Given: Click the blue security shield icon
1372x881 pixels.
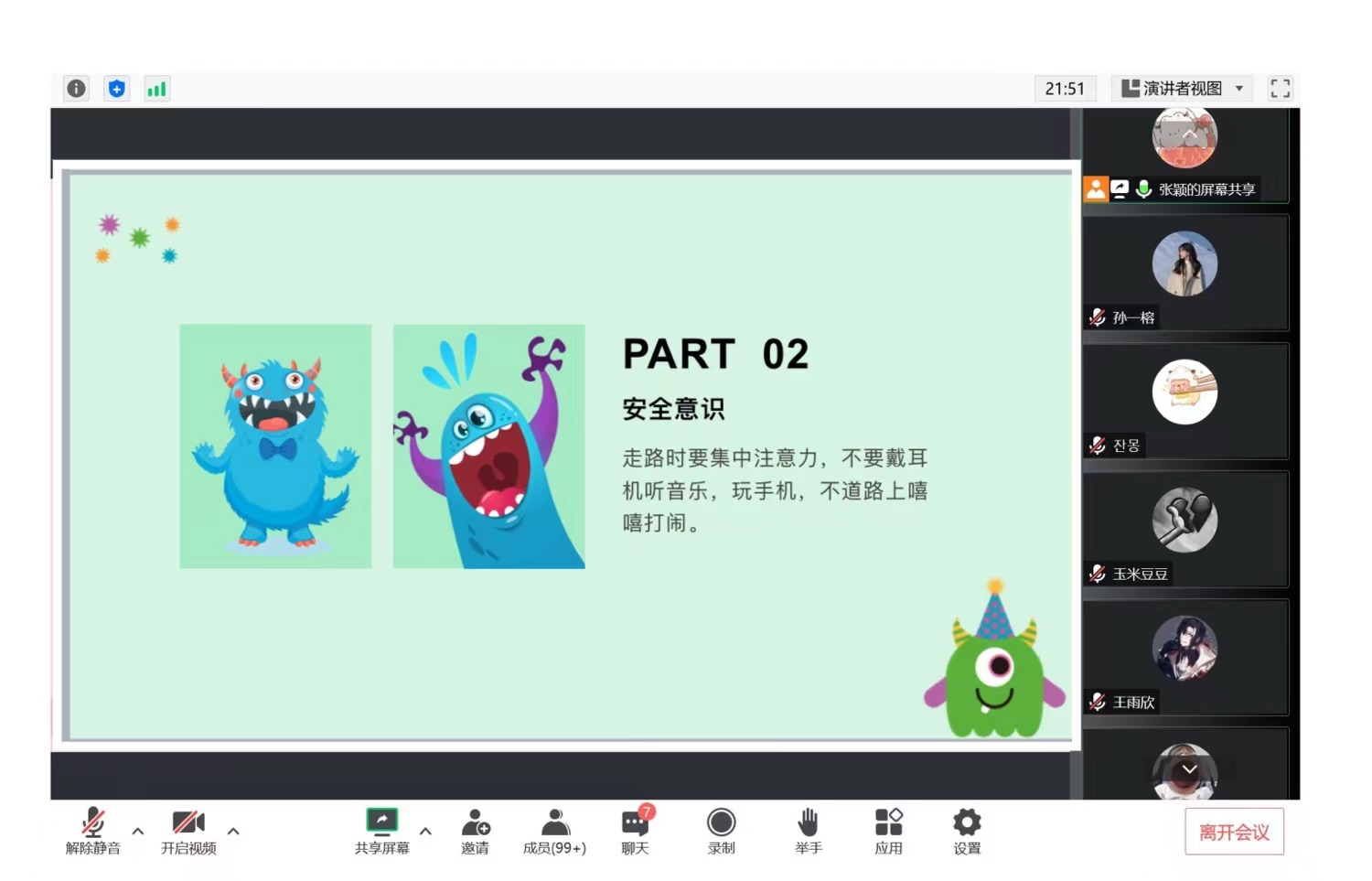Looking at the screenshot, I should [x=116, y=89].
